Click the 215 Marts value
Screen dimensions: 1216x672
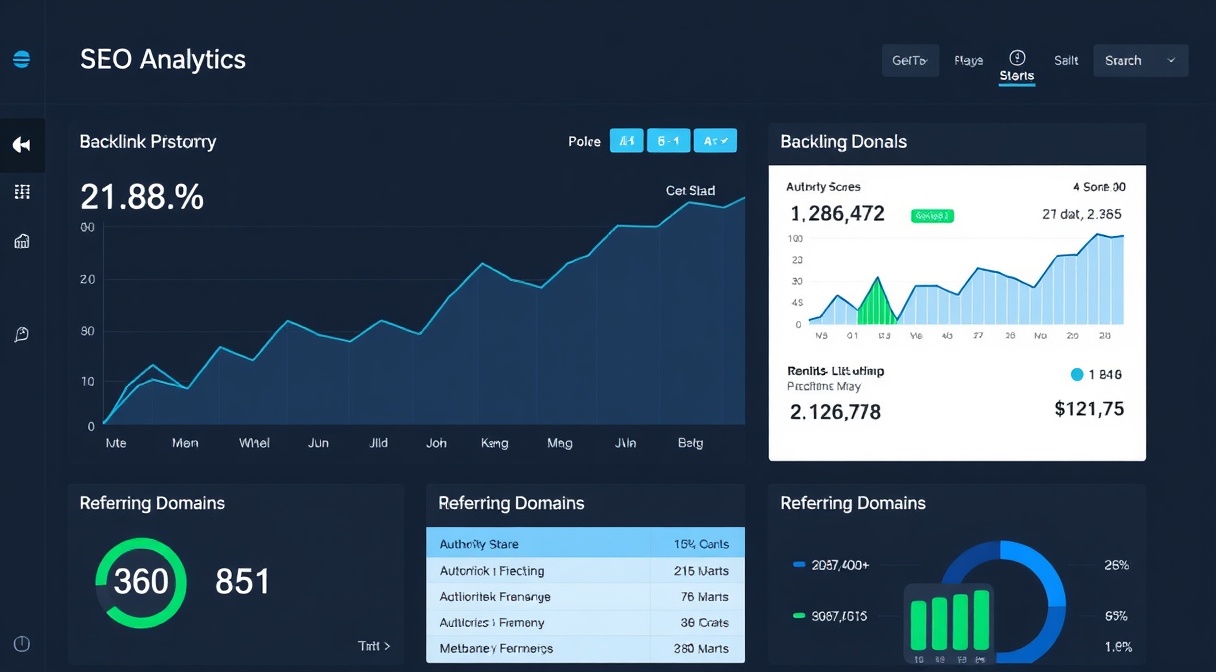point(702,571)
